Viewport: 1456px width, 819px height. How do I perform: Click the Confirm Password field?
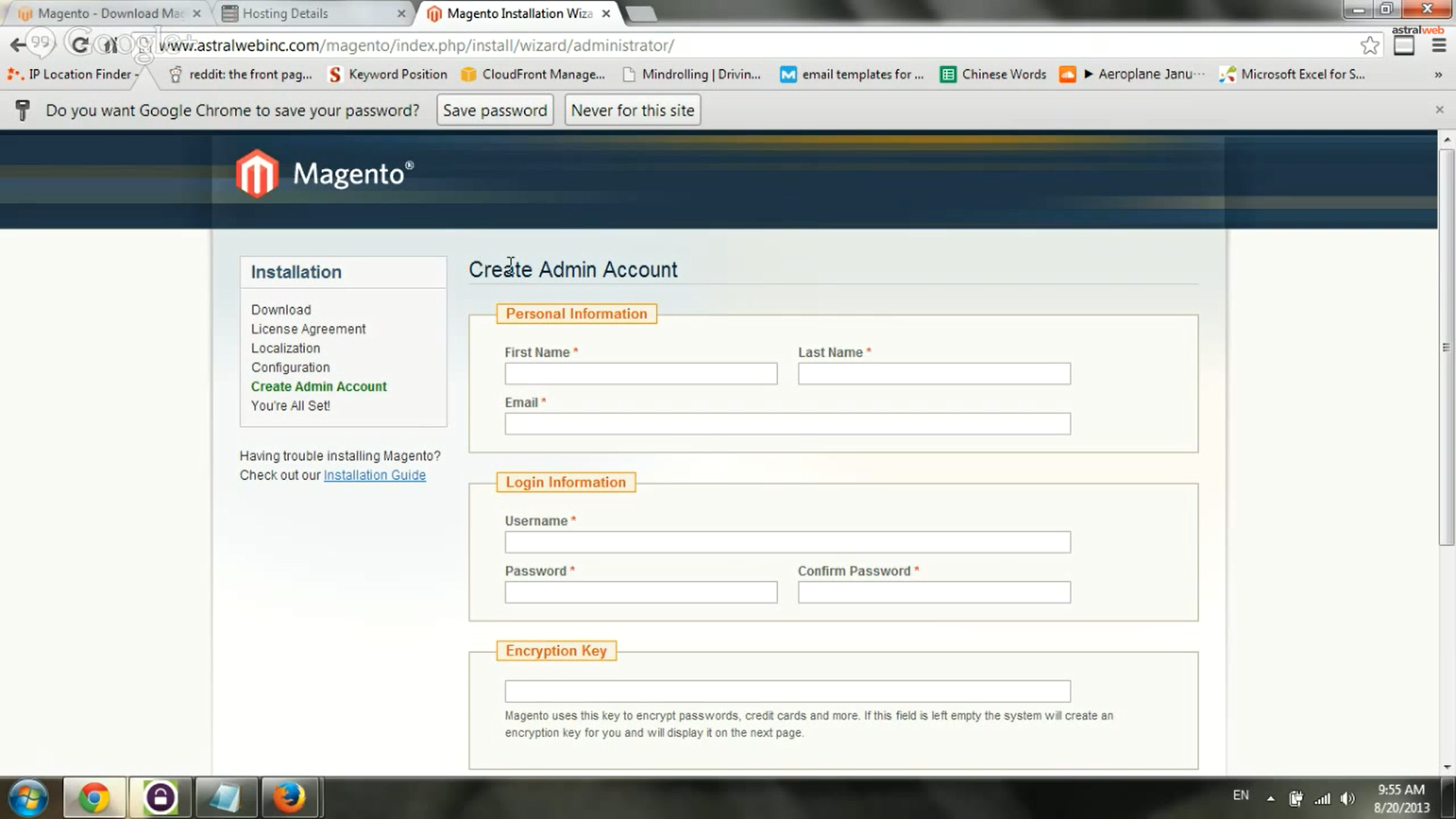tap(934, 592)
